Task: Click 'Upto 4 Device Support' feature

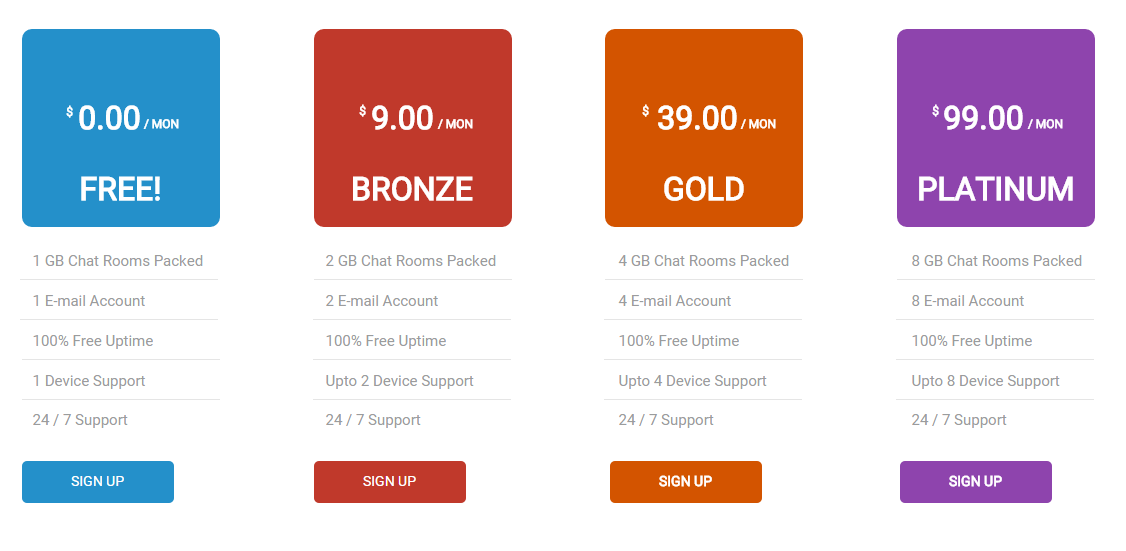Action: click(692, 381)
